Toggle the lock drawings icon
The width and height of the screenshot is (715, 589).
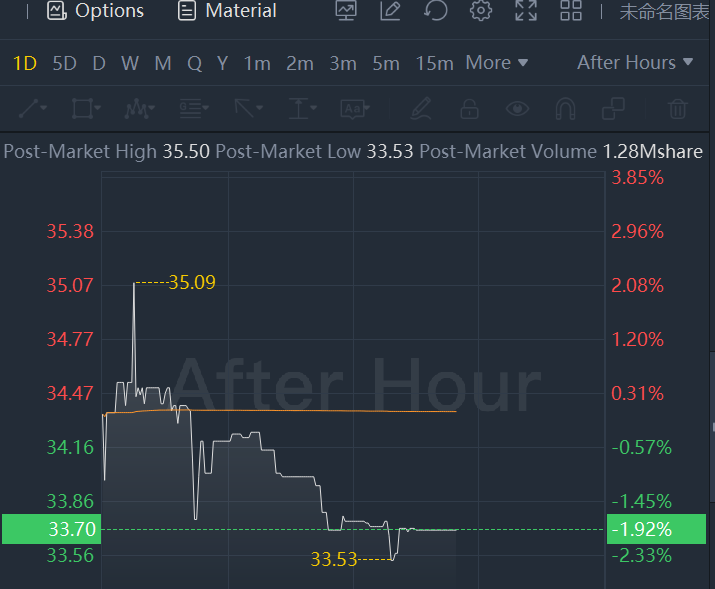(469, 108)
